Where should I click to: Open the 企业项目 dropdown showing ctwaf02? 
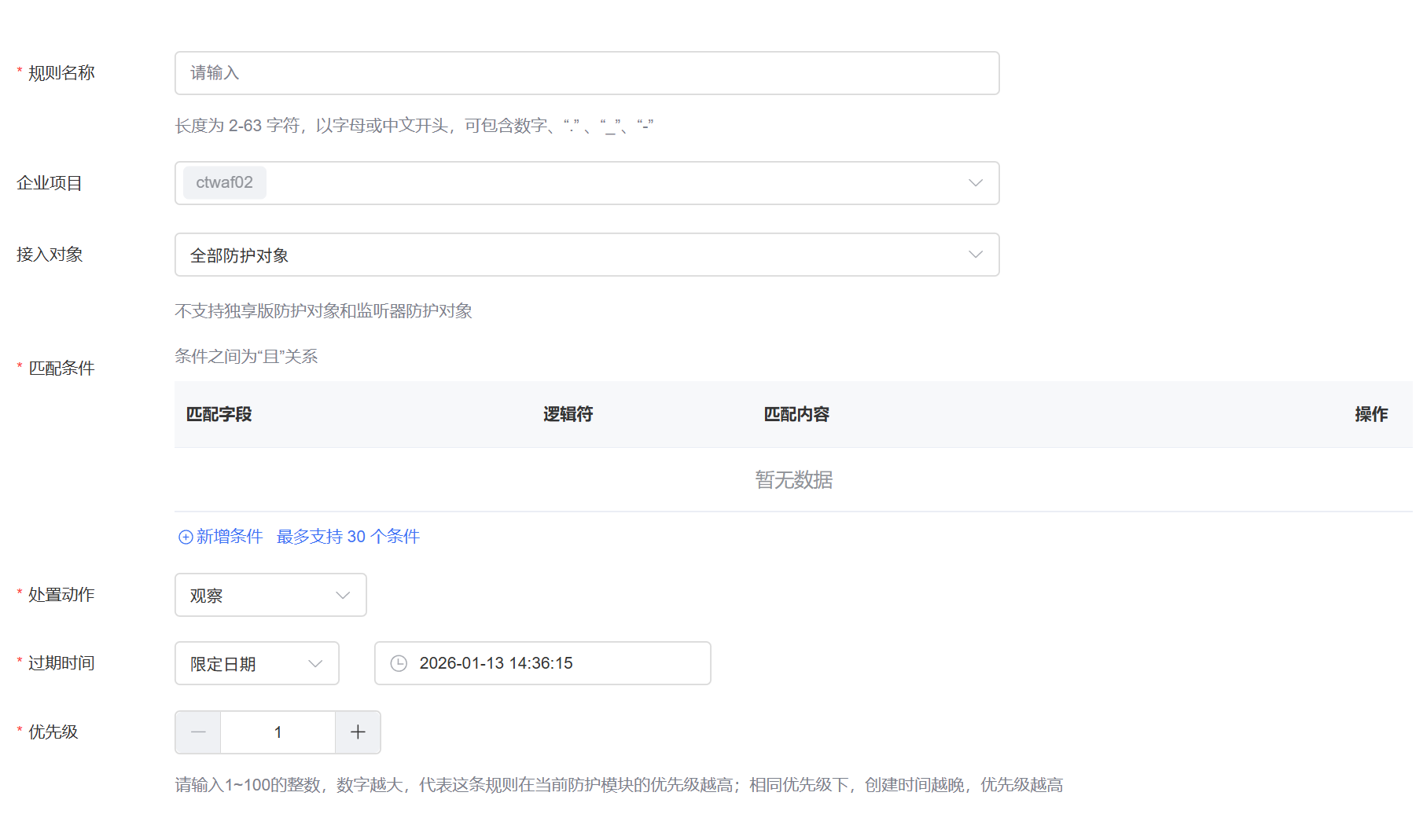(x=586, y=183)
